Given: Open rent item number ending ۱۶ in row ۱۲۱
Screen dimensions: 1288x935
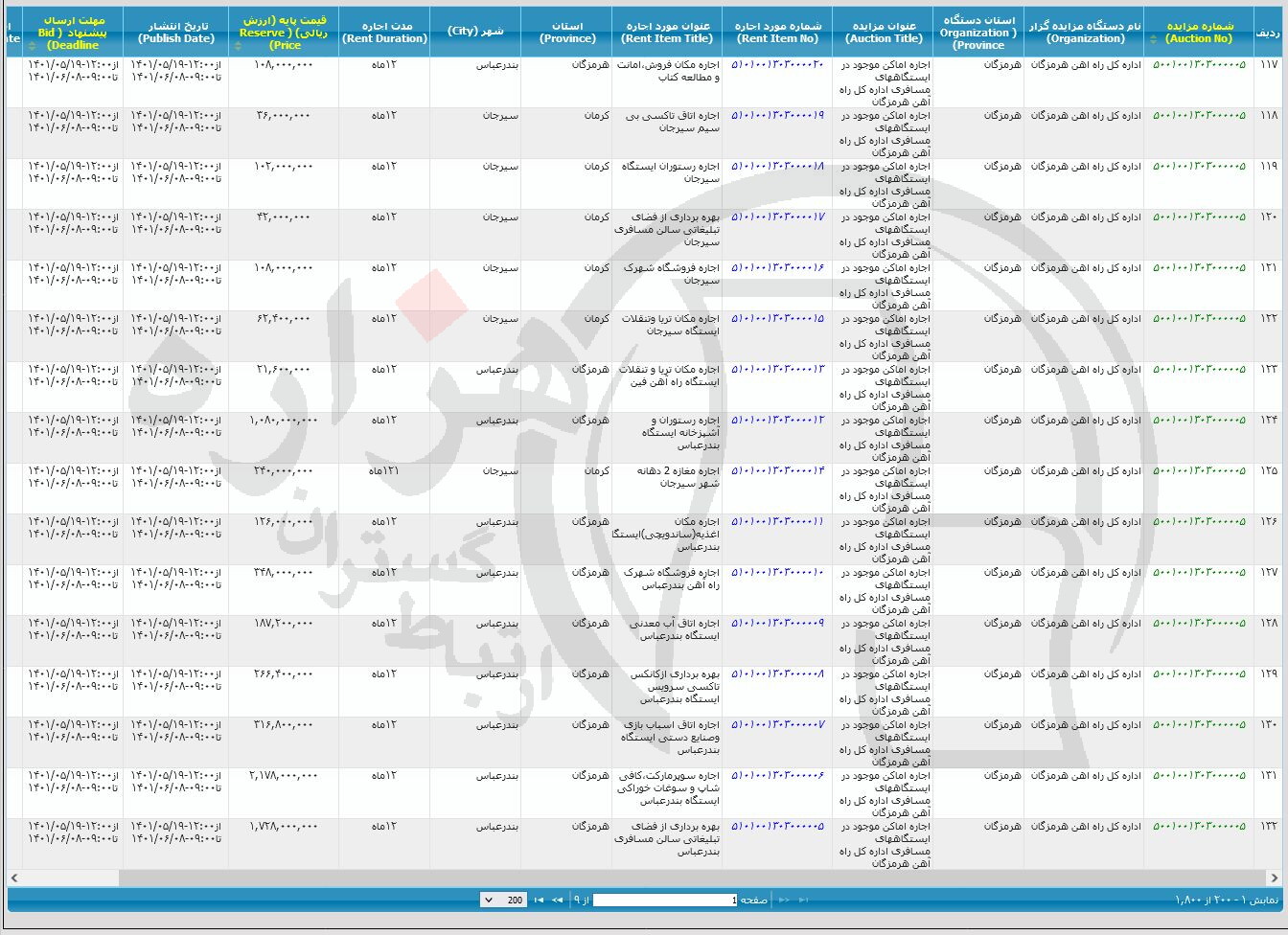Looking at the screenshot, I should [x=777, y=268].
